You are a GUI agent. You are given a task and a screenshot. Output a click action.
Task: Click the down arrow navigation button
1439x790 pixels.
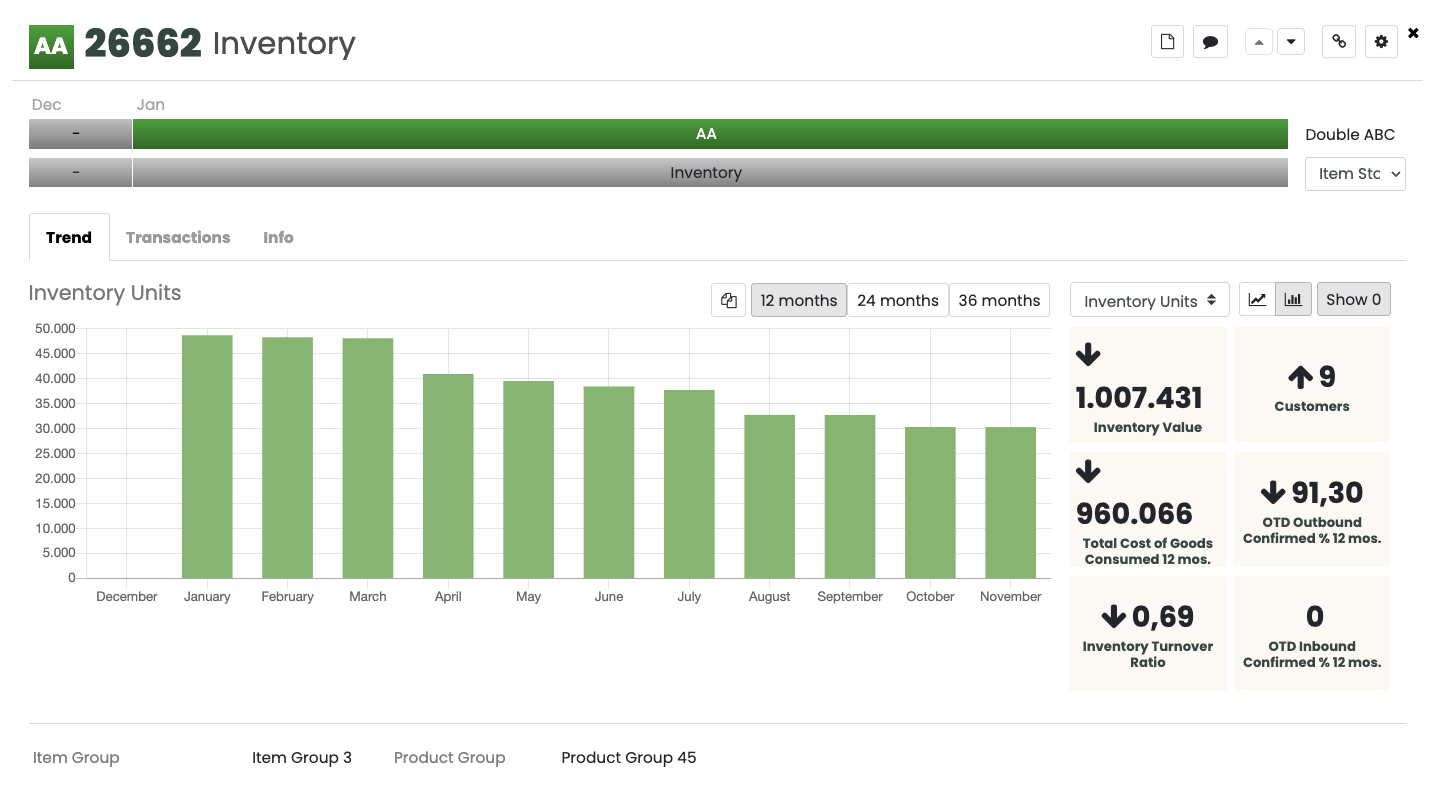[x=1291, y=42]
